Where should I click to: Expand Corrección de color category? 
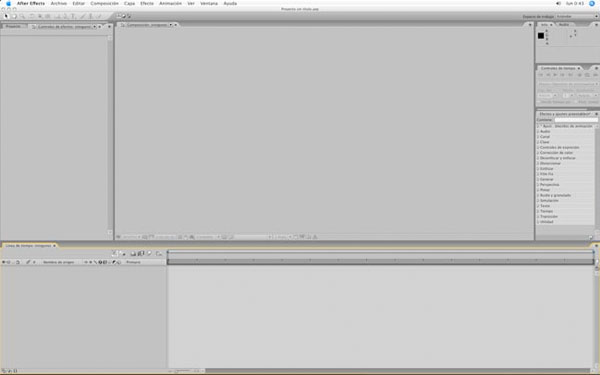coord(538,153)
